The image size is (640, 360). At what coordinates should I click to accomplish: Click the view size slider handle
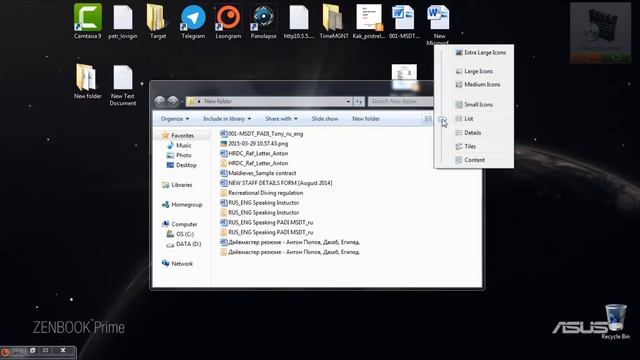pyautogui.click(x=442, y=119)
